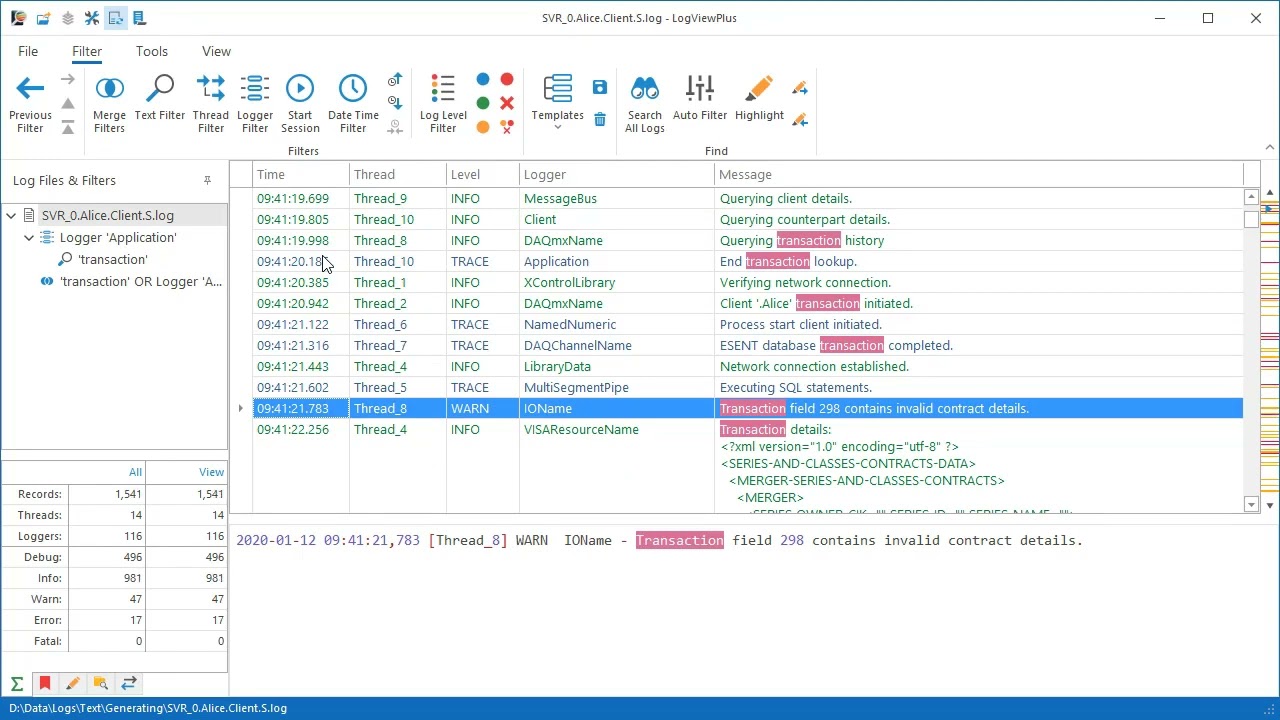Click the open file icon in title bar

pos(43,18)
